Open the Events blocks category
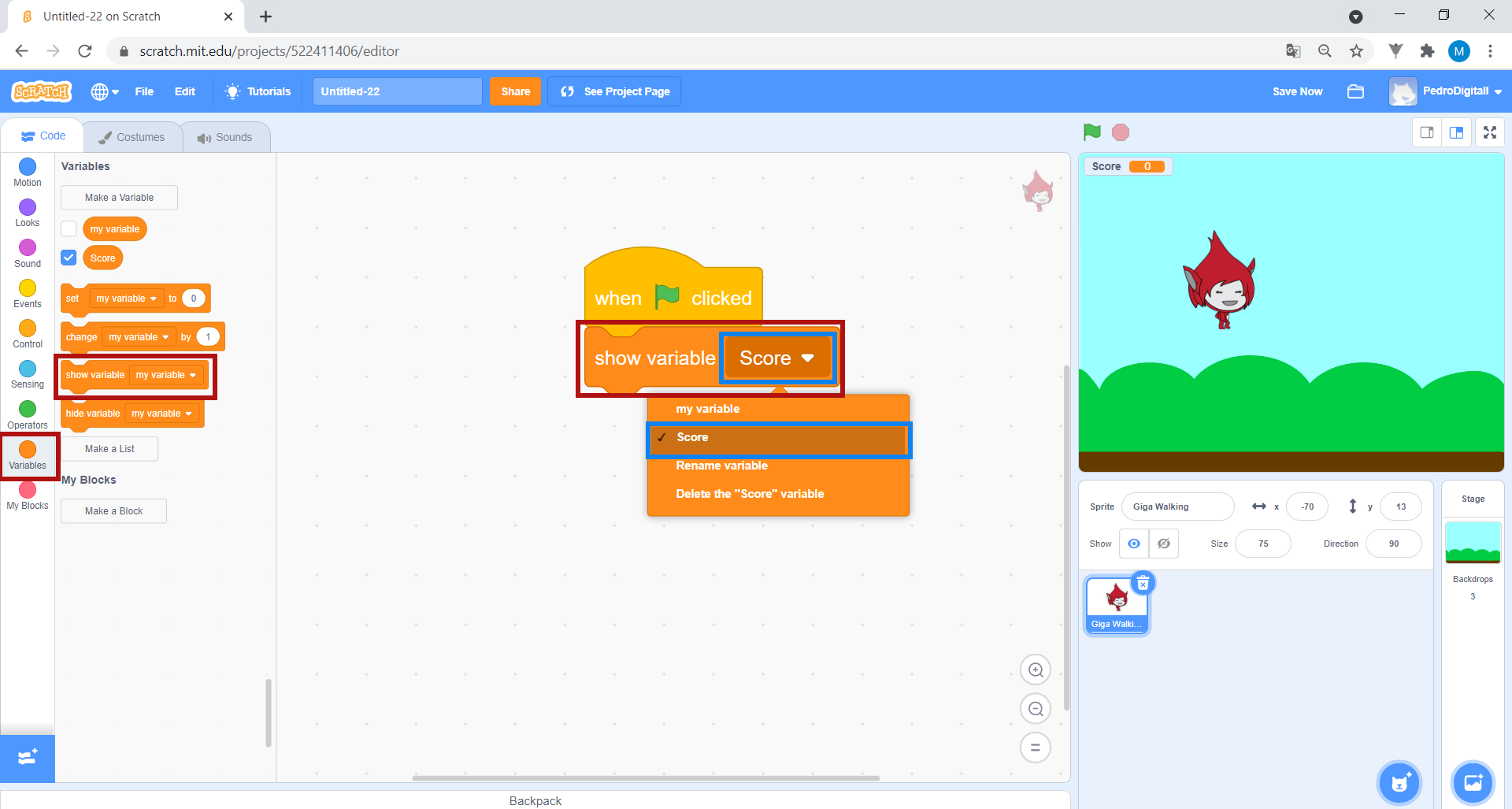This screenshot has height=809, width=1512. click(x=28, y=294)
